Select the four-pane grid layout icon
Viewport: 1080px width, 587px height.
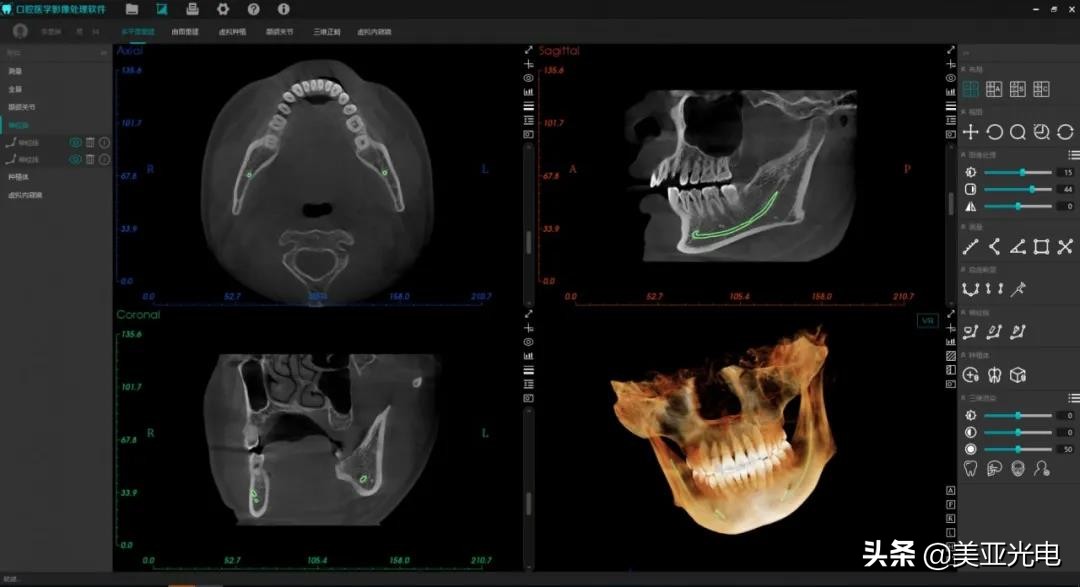pyautogui.click(x=970, y=89)
